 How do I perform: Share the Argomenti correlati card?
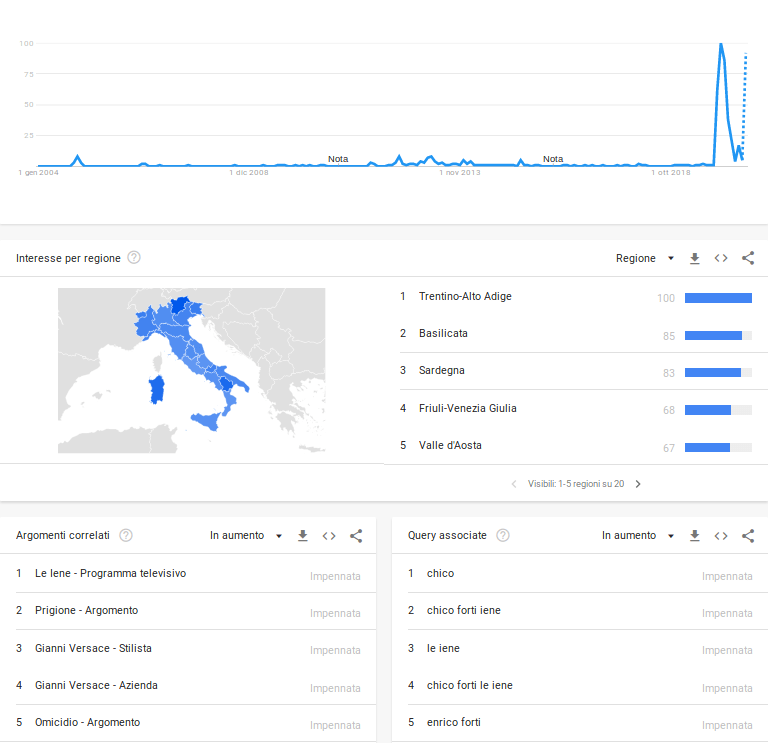[356, 536]
